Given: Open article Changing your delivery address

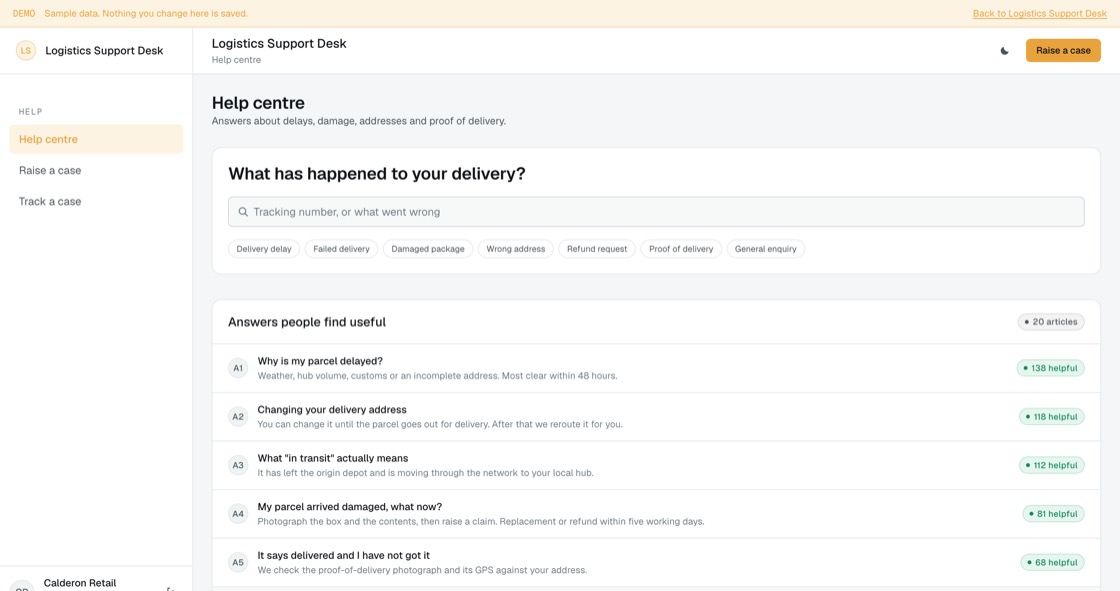Looking at the screenshot, I should [x=656, y=417].
